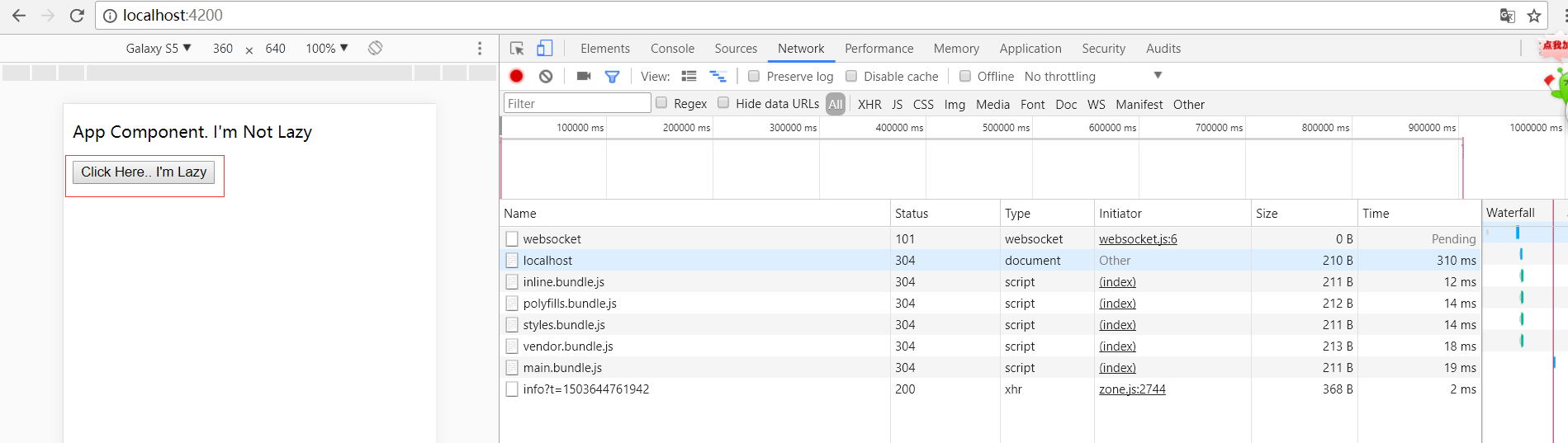Filter requests by XHR

click(x=869, y=104)
